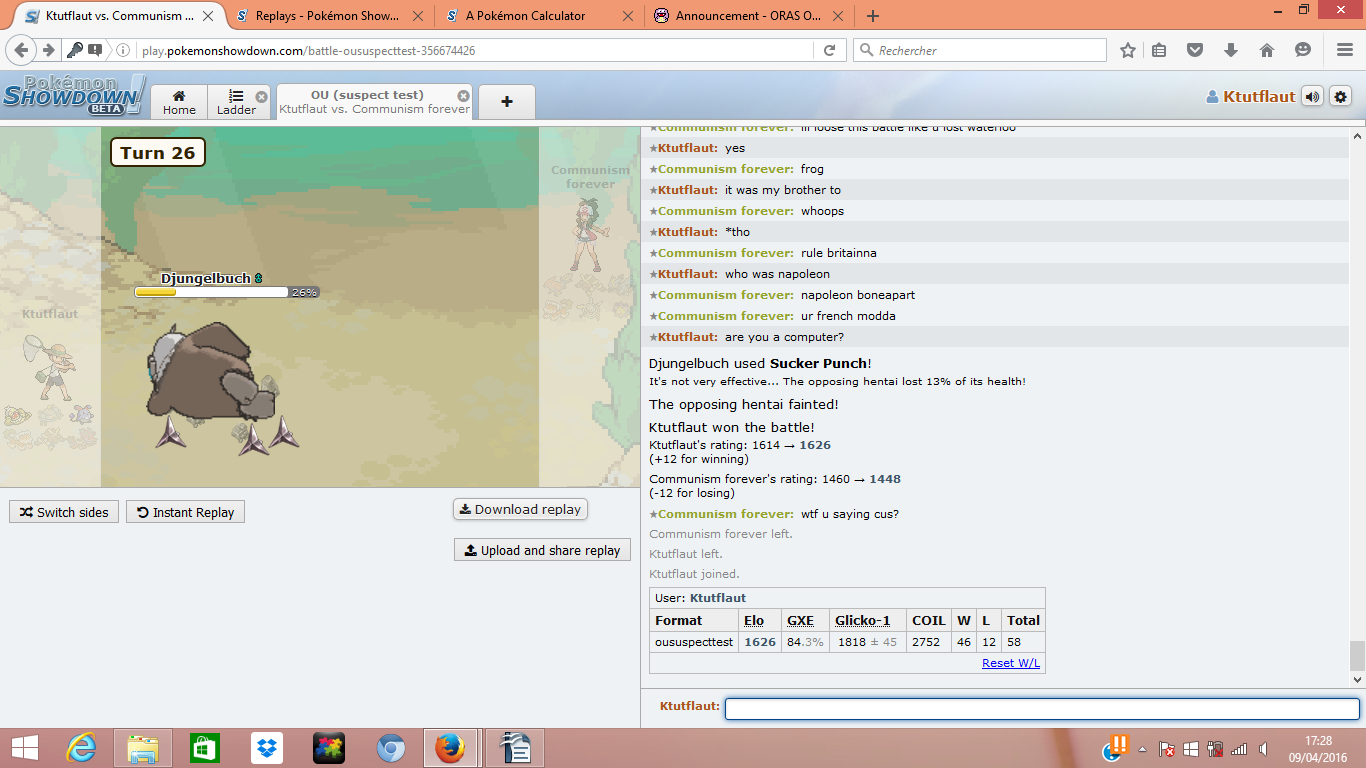The image size is (1366, 768).
Task: Click the address bar URL field
Action: coord(475,50)
